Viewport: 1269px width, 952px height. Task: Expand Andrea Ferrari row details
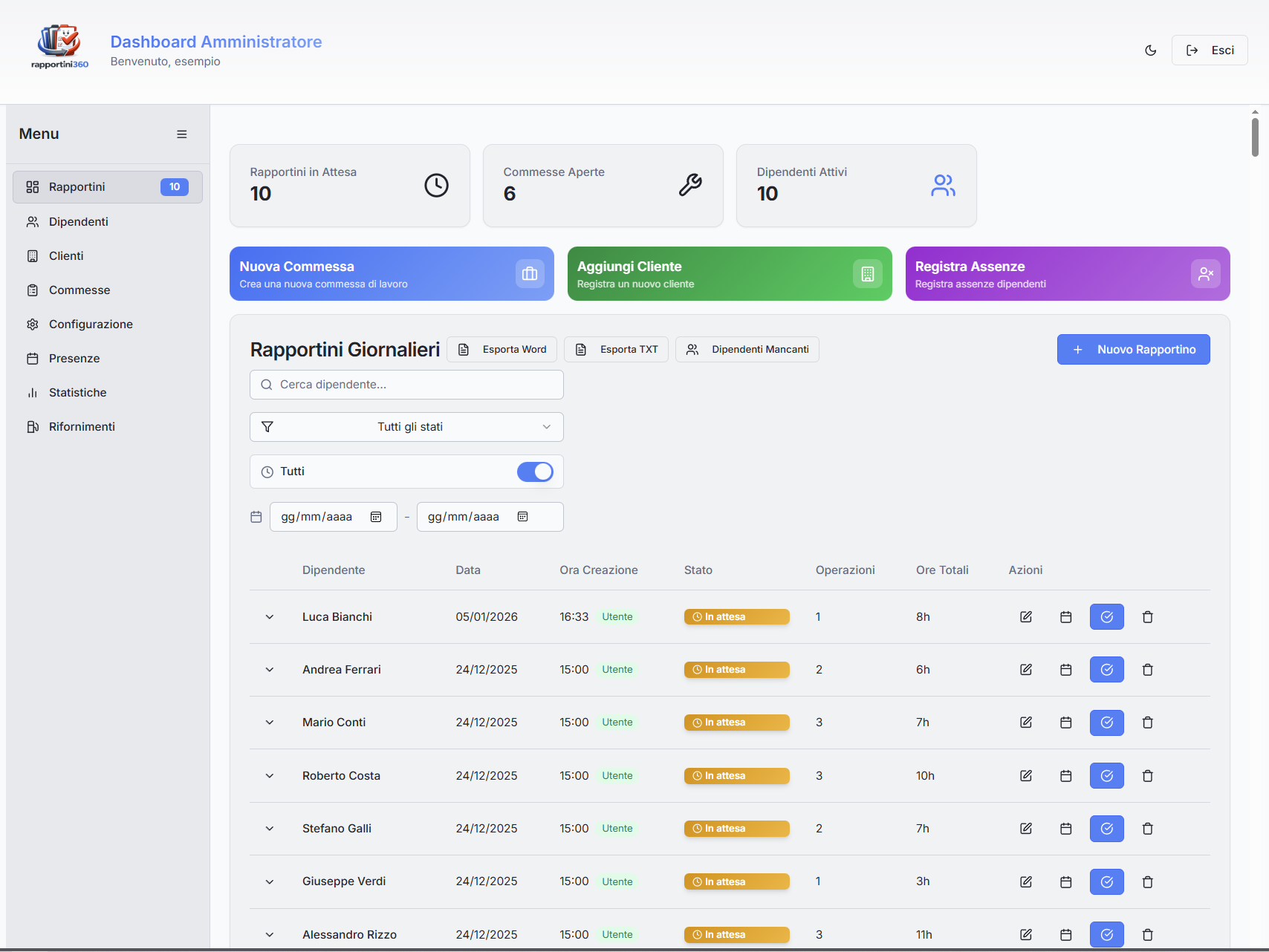(x=270, y=670)
